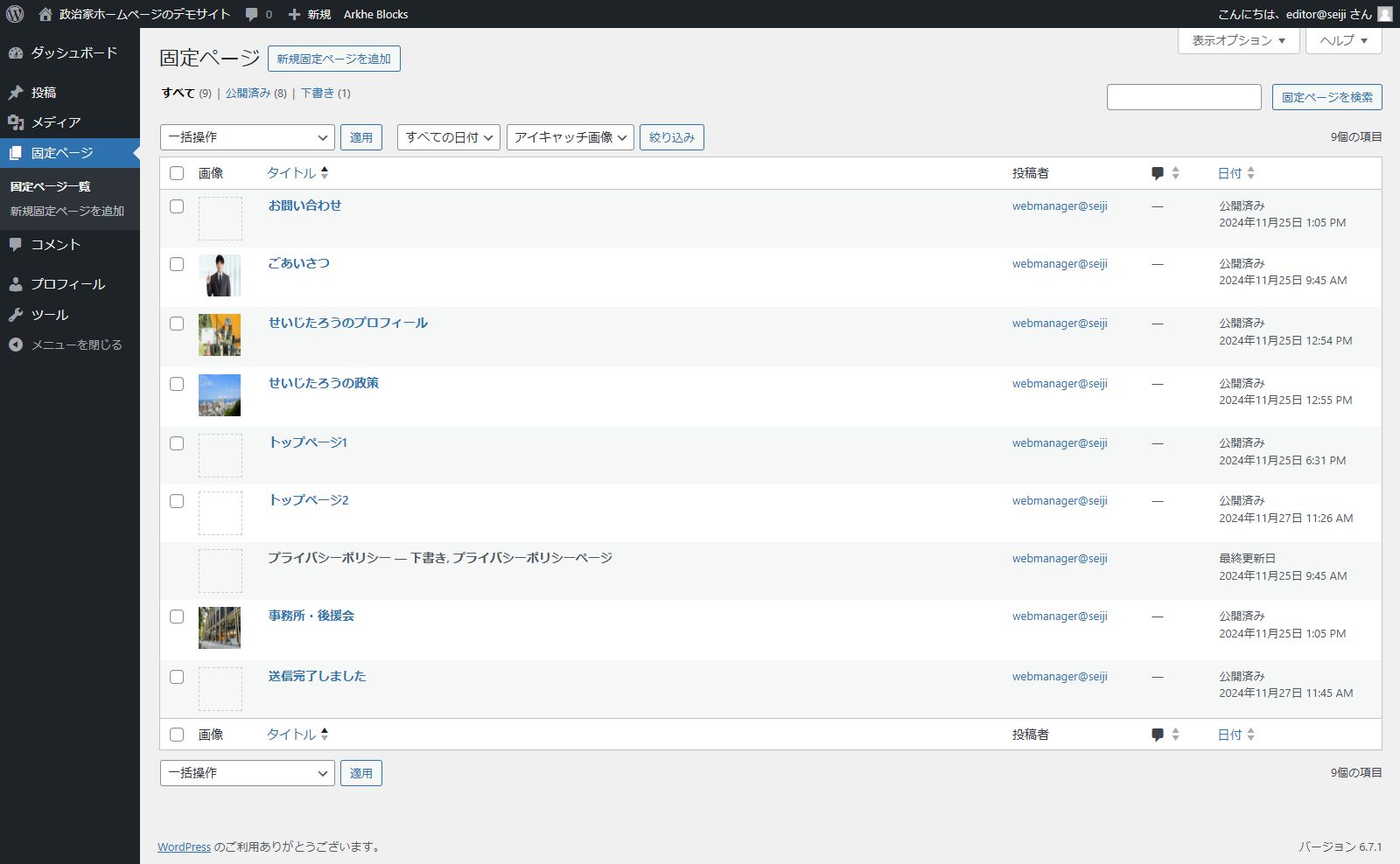1400x864 pixels.
Task: Click the bottom 適用 apply button
Action: 361,773
